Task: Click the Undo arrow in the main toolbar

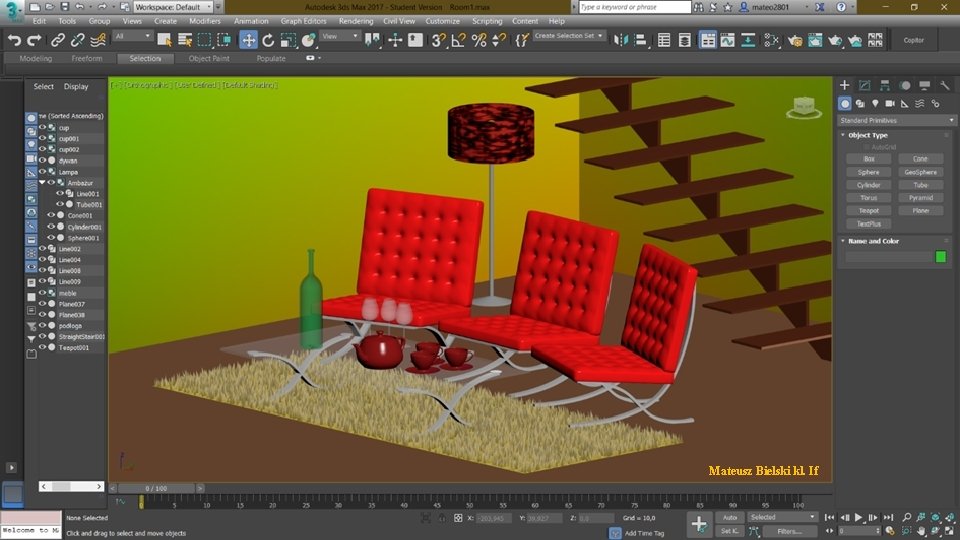Action: coord(13,40)
